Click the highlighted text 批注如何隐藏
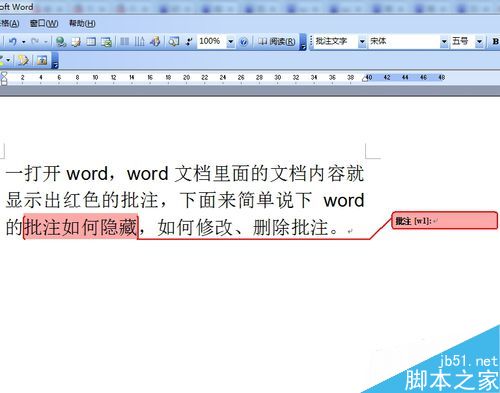The height and width of the screenshot is (393, 500). tap(81, 227)
